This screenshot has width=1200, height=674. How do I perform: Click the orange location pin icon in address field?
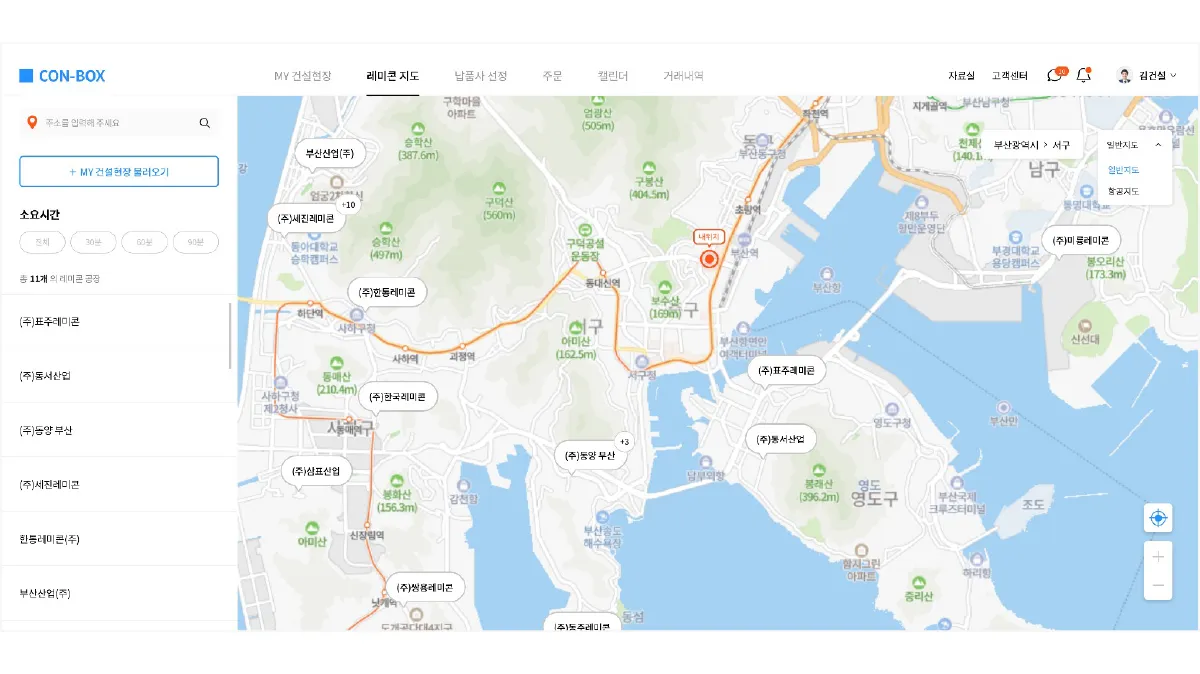[x=33, y=123]
